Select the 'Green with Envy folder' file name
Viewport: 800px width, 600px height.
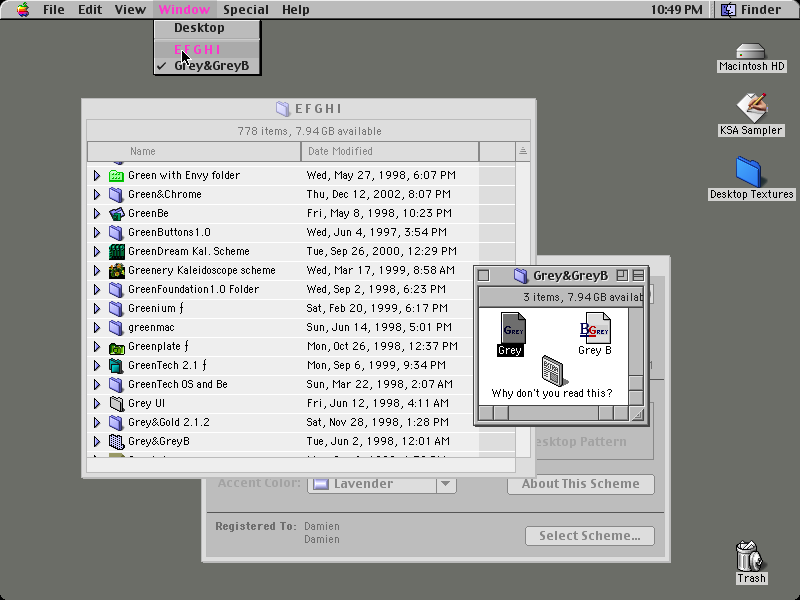184,176
